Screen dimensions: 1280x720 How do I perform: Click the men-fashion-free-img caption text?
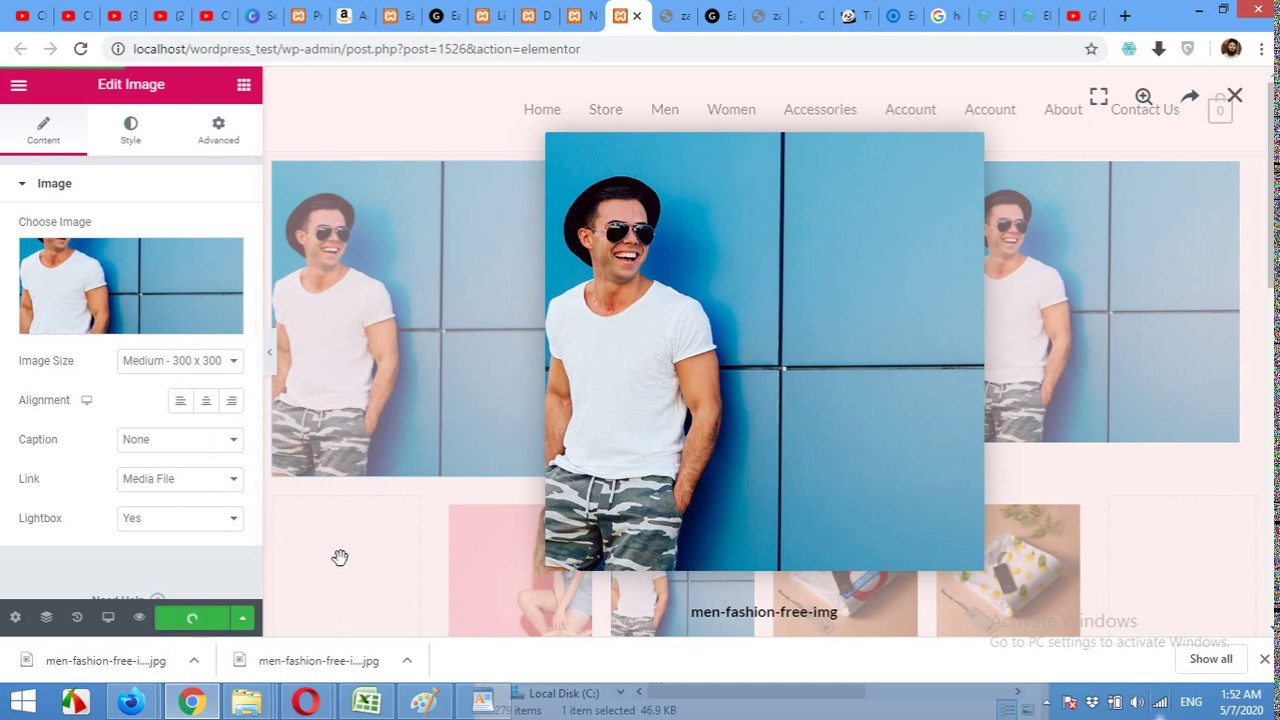point(764,612)
